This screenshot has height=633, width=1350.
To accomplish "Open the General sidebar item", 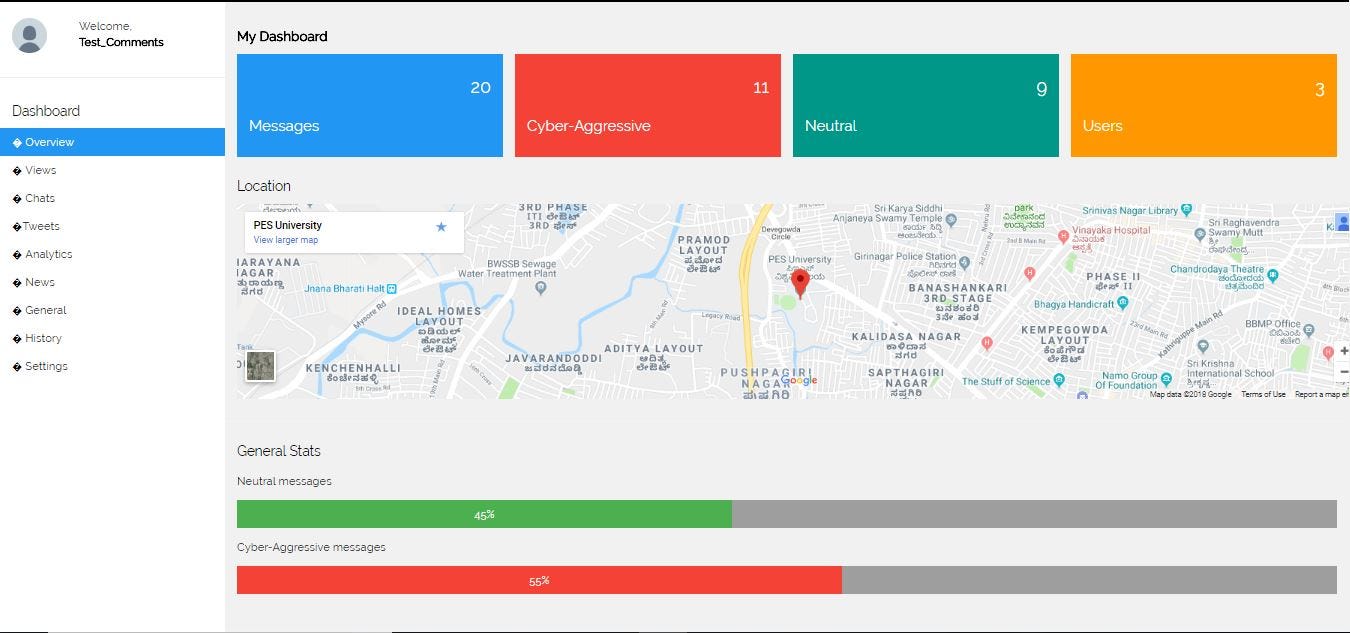I will pyautogui.click(x=112, y=310).
